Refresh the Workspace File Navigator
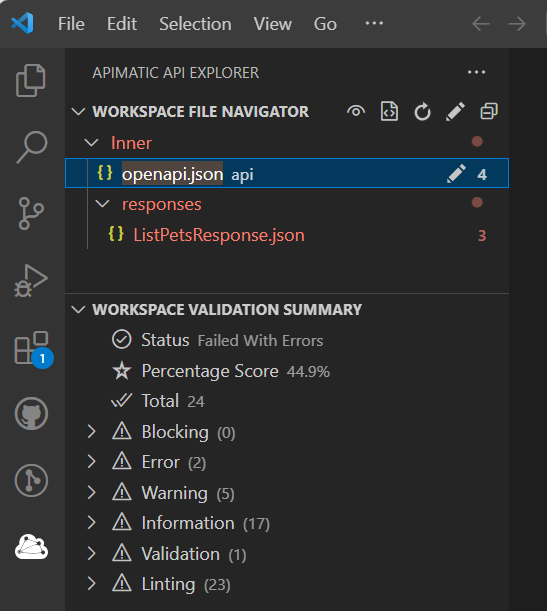This screenshot has height=611, width=547. point(422,112)
